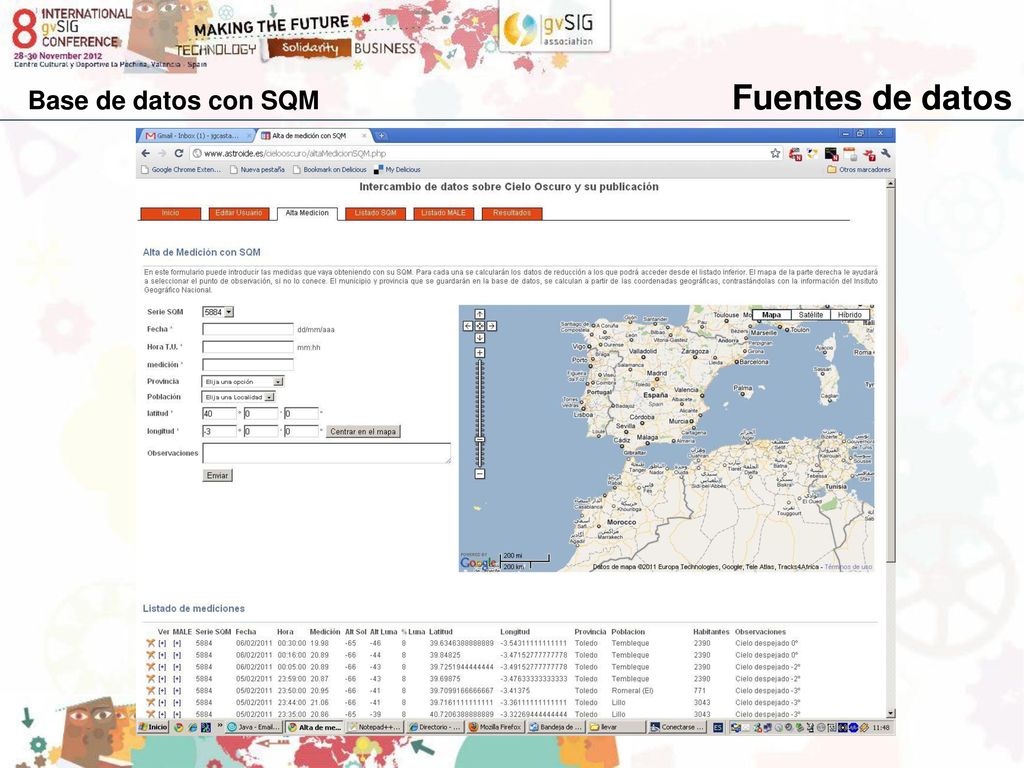
Task: Open the calendar extension icon in toolbar
Action: pyautogui.click(x=850, y=154)
